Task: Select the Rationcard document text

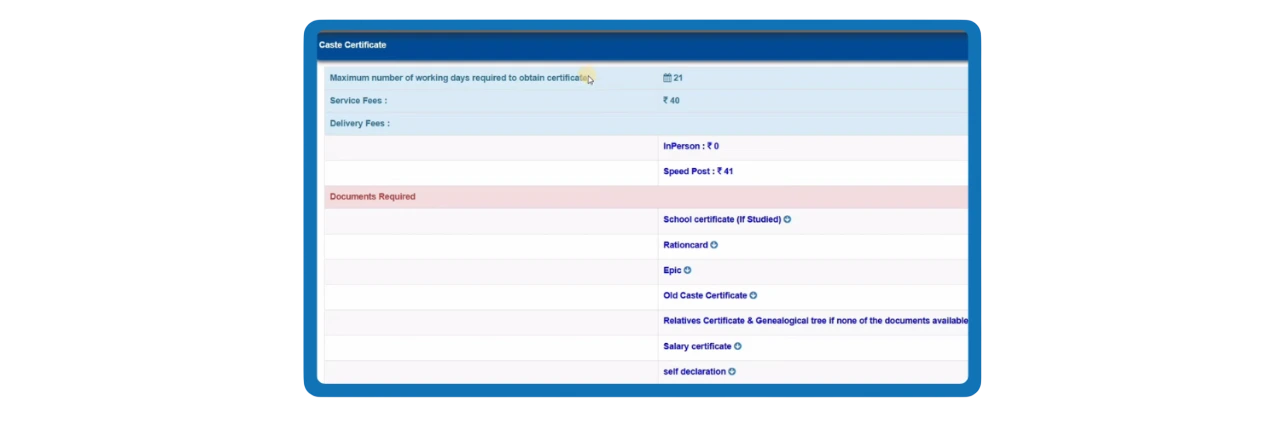Action: pos(685,245)
